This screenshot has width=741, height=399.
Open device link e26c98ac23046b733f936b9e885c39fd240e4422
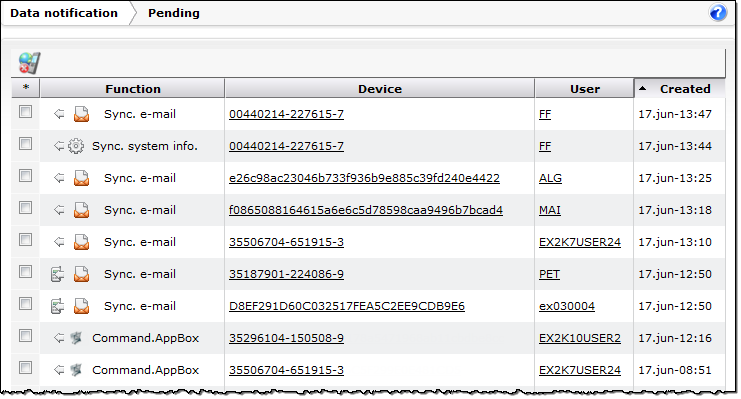pyautogui.click(x=364, y=178)
